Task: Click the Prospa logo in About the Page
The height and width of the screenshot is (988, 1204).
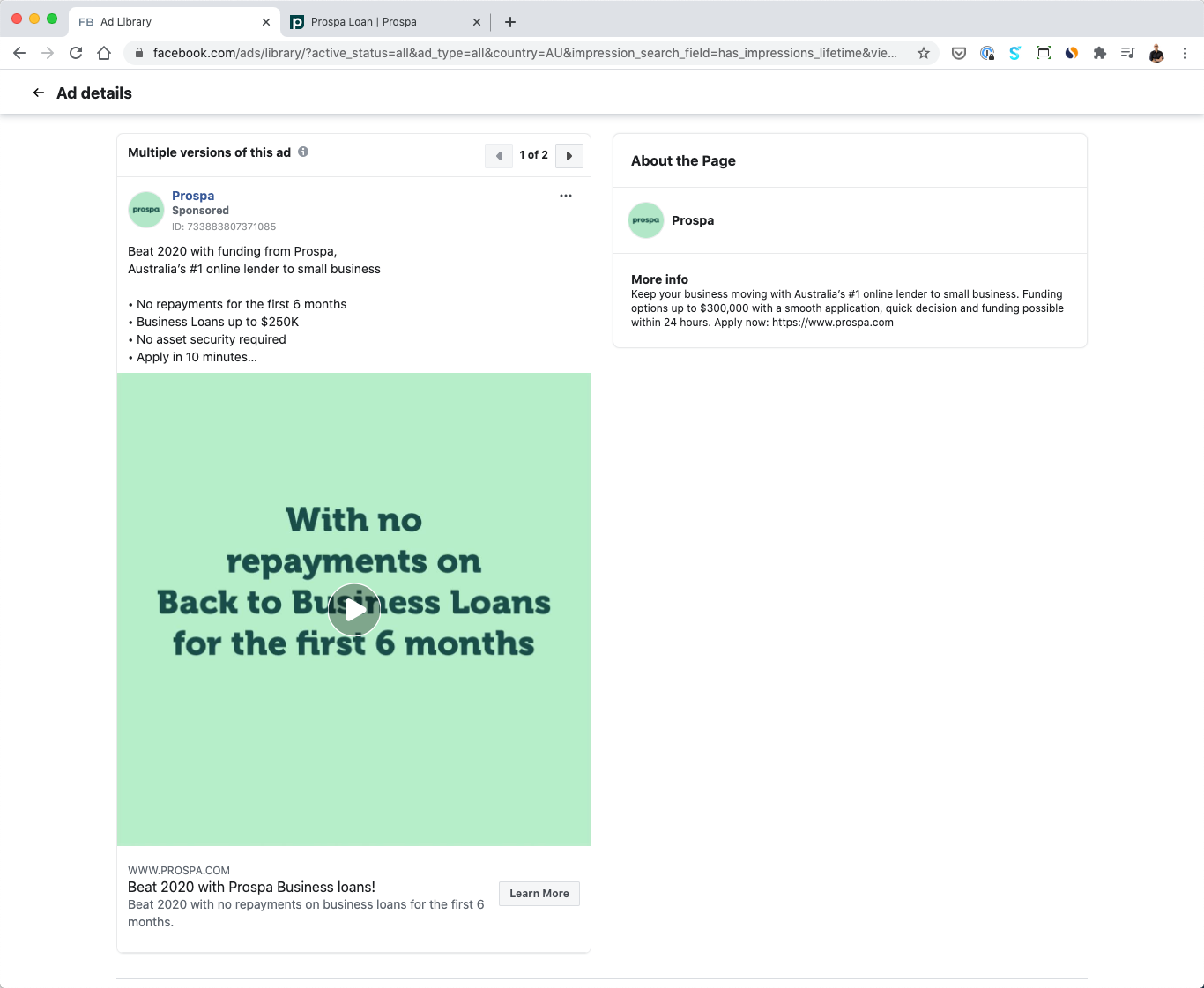Action: click(x=646, y=220)
